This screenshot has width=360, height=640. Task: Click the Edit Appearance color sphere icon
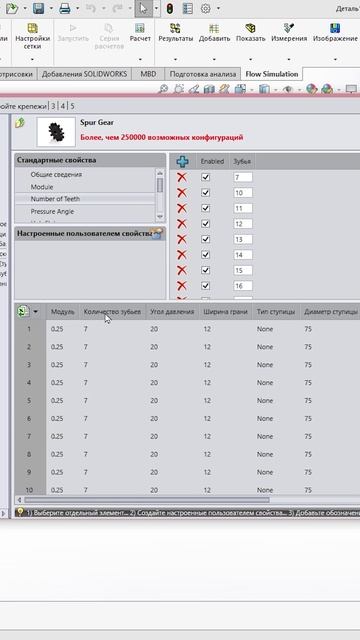click(x=311, y=89)
